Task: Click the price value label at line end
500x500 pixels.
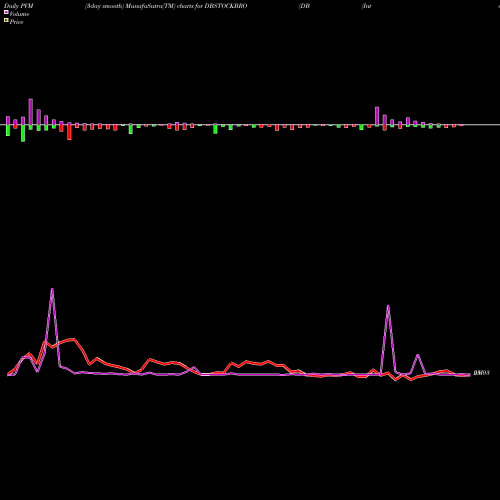Action: coord(481,373)
